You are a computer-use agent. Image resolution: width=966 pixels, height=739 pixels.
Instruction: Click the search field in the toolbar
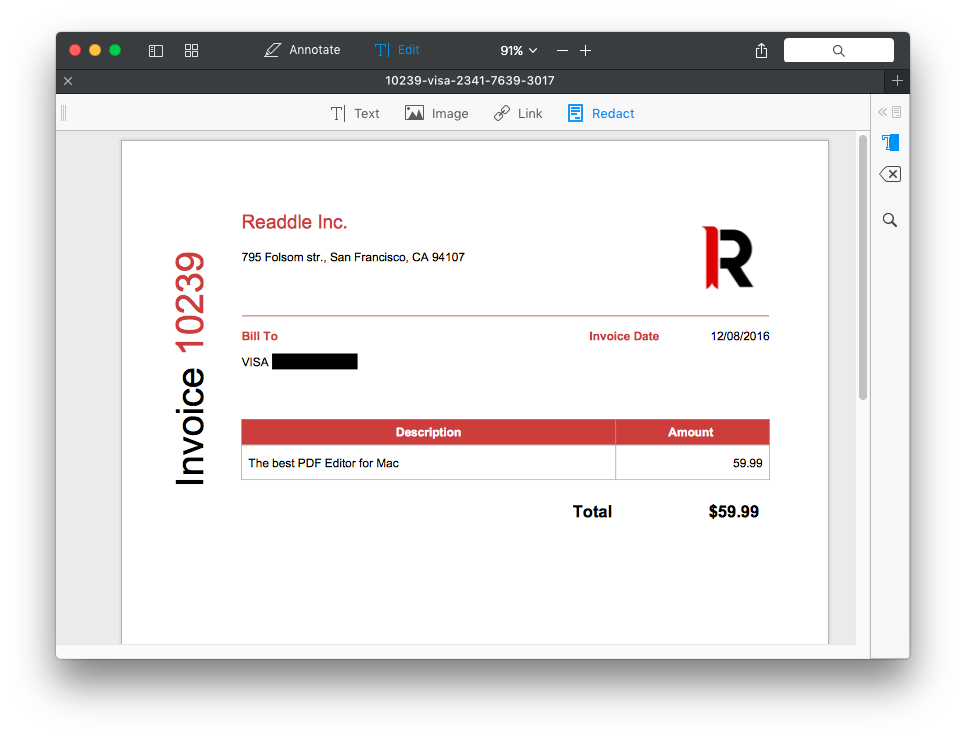838,50
